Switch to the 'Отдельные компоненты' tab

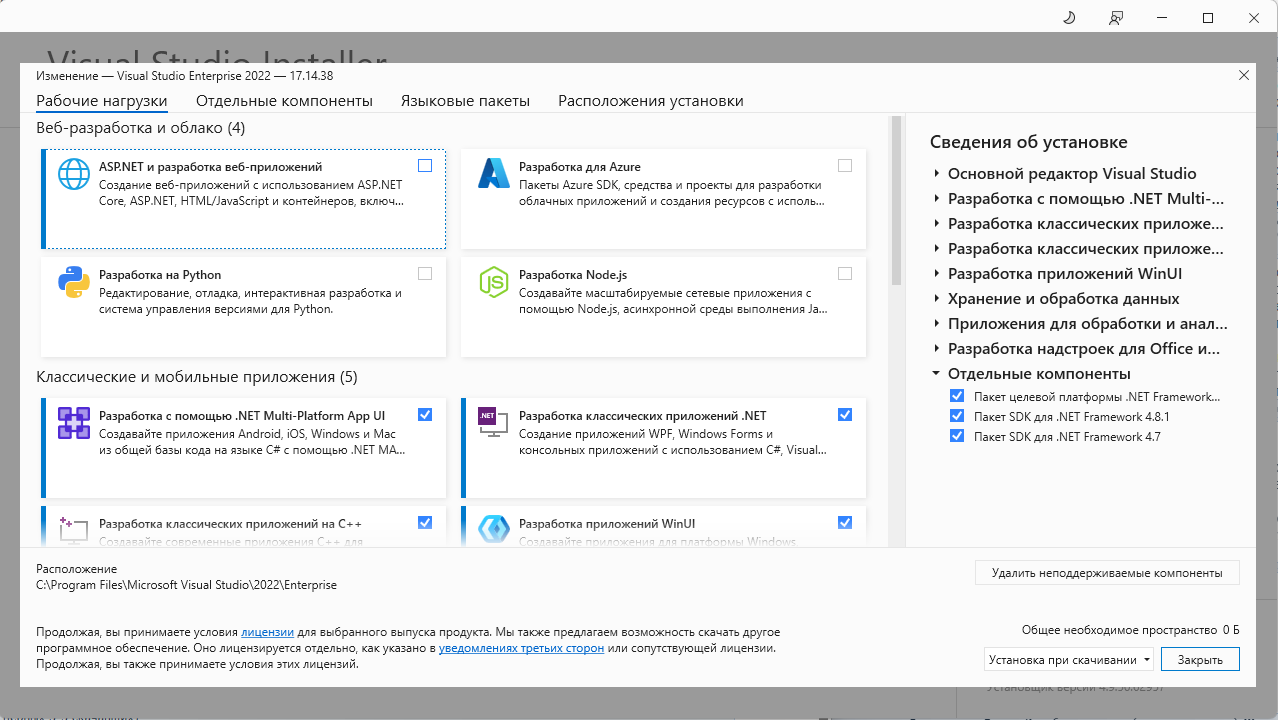pyautogui.click(x=284, y=101)
